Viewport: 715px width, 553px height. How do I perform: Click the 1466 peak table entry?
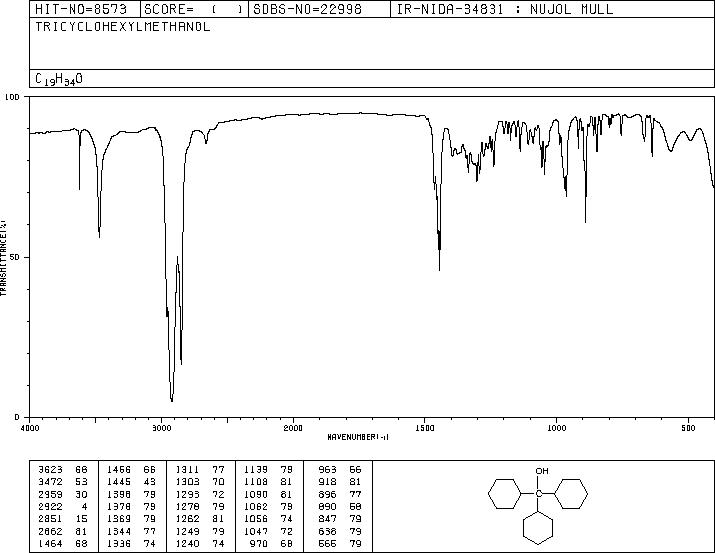131,470
